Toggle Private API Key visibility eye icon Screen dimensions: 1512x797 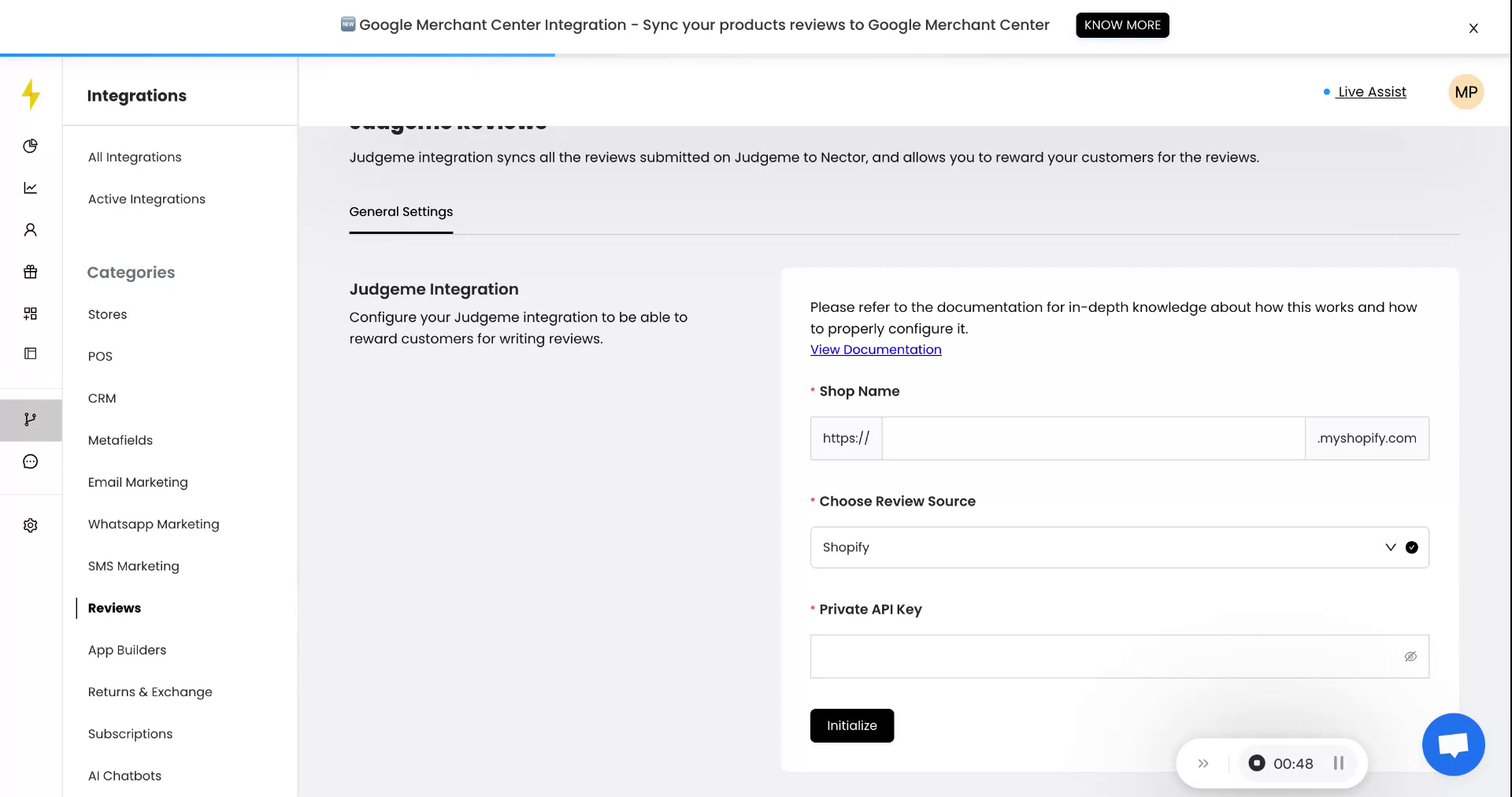click(1410, 657)
